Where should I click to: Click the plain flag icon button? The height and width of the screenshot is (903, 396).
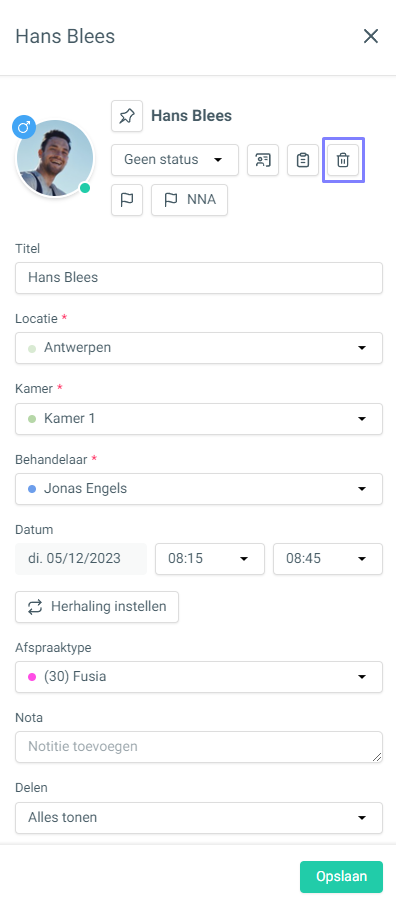point(127,200)
